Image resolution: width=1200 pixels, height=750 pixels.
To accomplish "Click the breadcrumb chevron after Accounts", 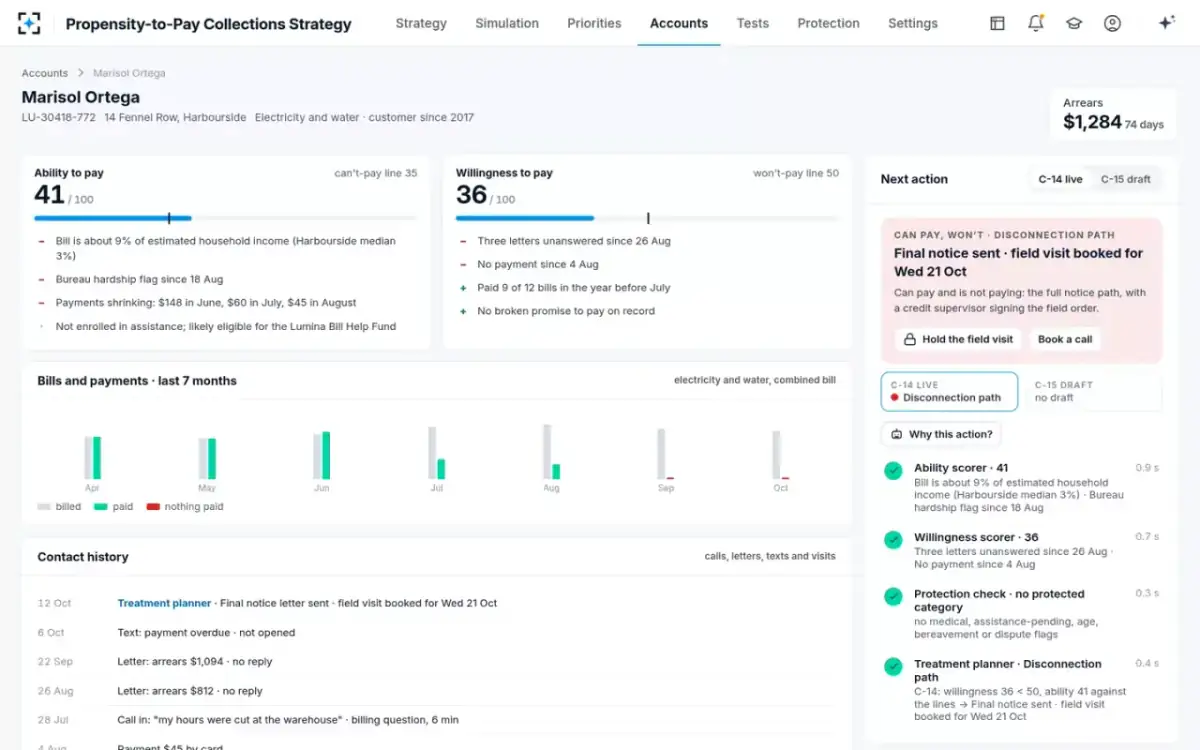I will [x=81, y=73].
